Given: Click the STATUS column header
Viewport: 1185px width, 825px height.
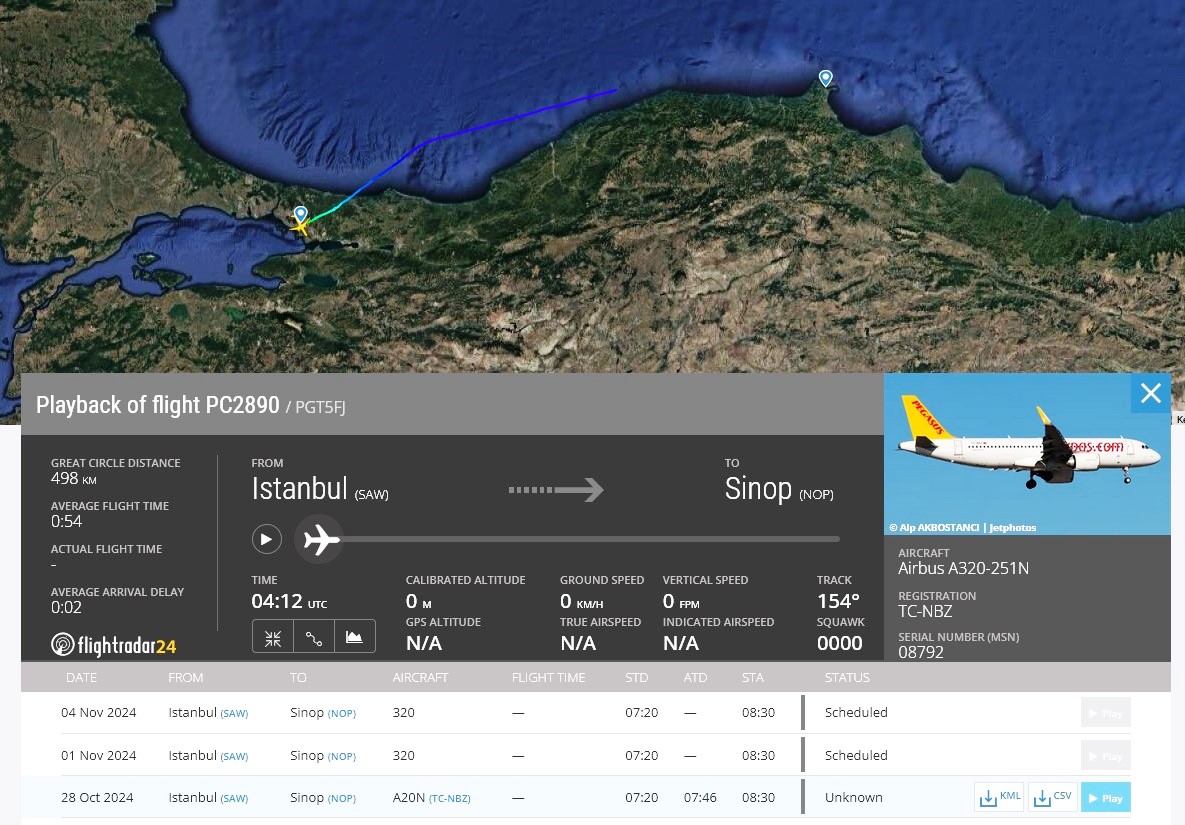Looking at the screenshot, I should pos(847,678).
